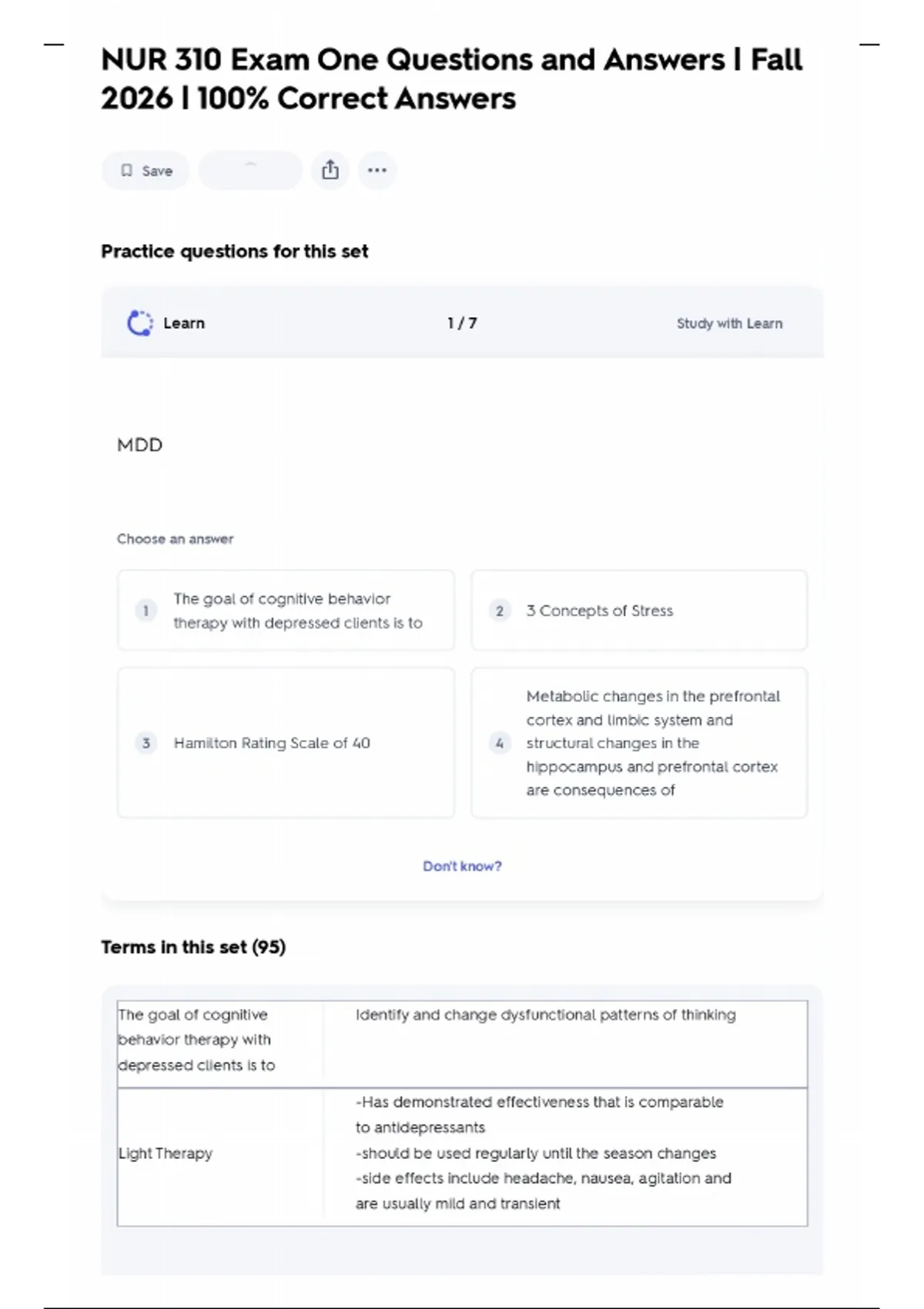Click the "Terms in this set (95)" heading
This screenshot has height=1309, width=924.
click(x=193, y=947)
